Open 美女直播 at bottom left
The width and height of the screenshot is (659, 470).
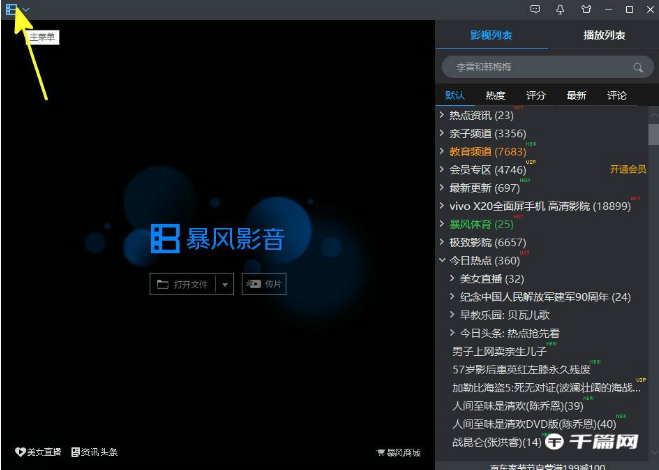38,452
